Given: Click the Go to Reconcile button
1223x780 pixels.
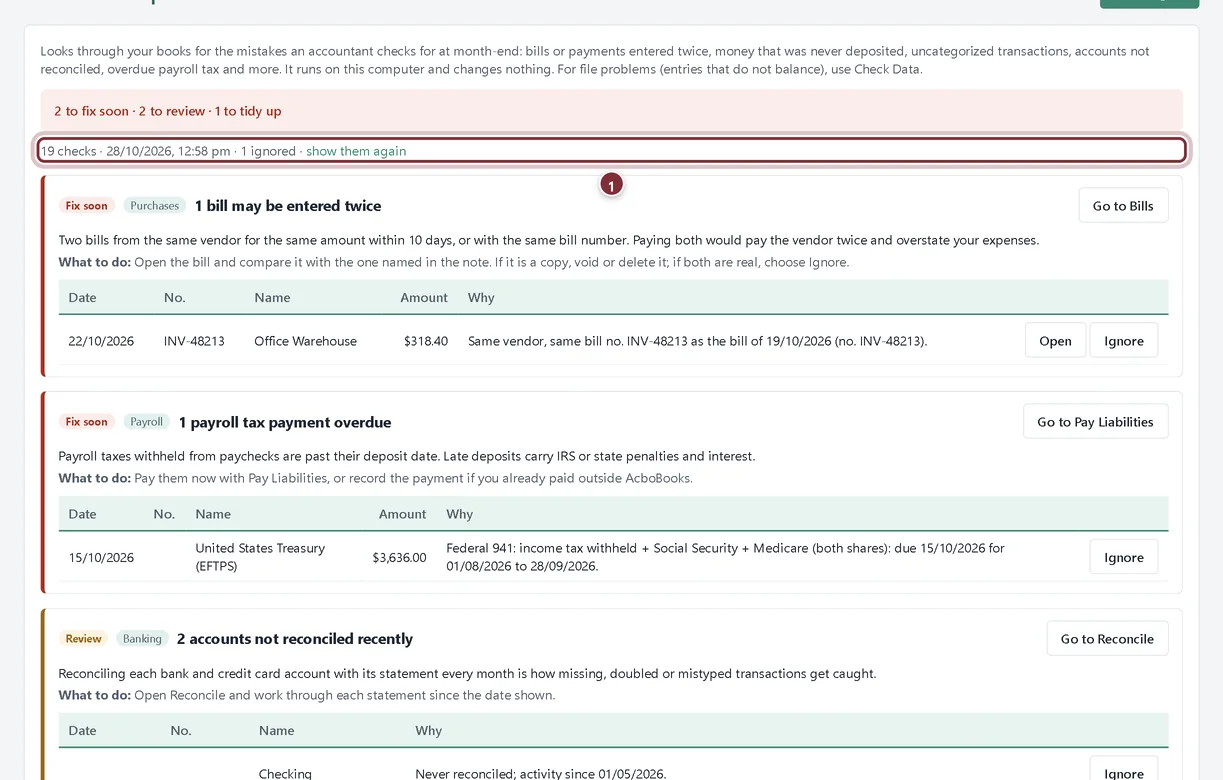Looking at the screenshot, I should [x=1107, y=639].
